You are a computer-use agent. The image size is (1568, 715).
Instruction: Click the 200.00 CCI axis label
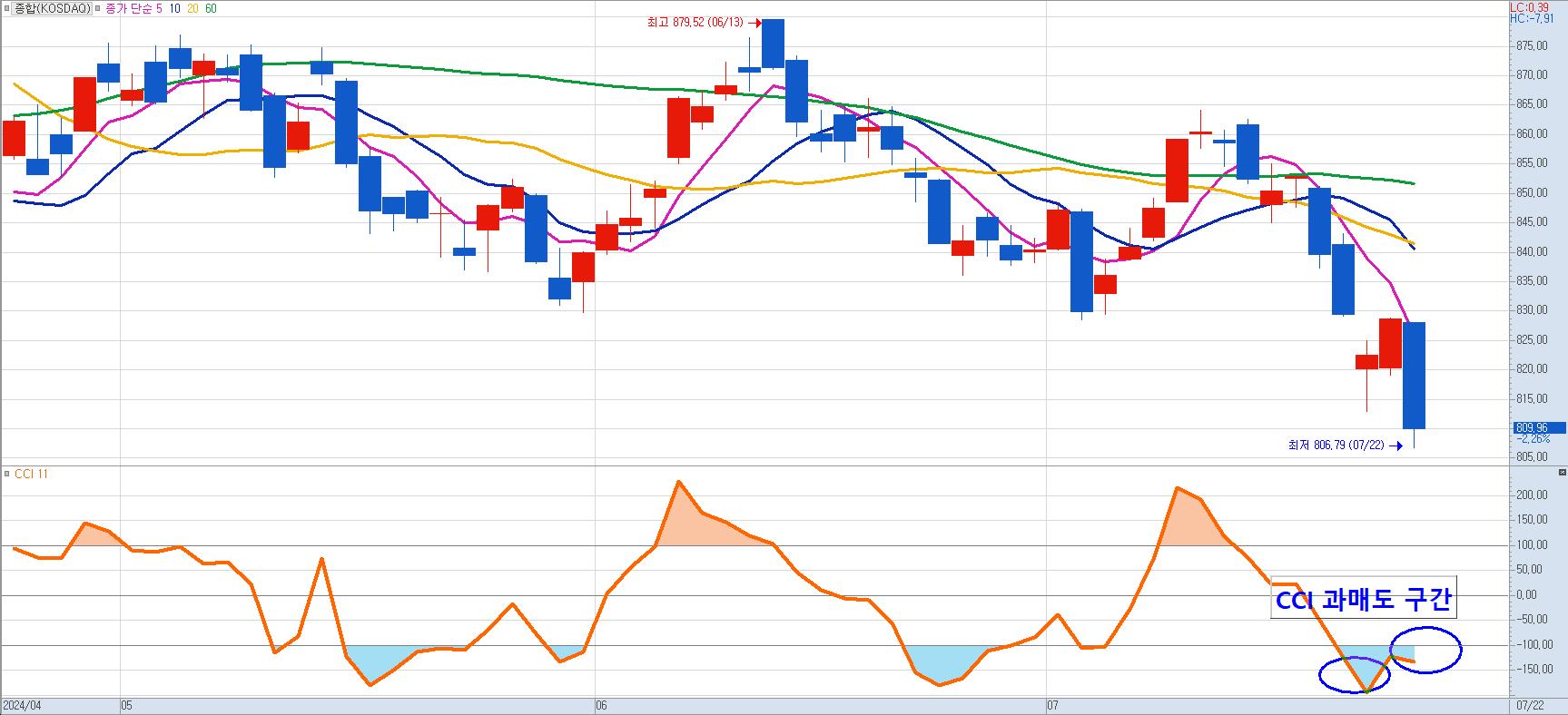coord(1533,495)
